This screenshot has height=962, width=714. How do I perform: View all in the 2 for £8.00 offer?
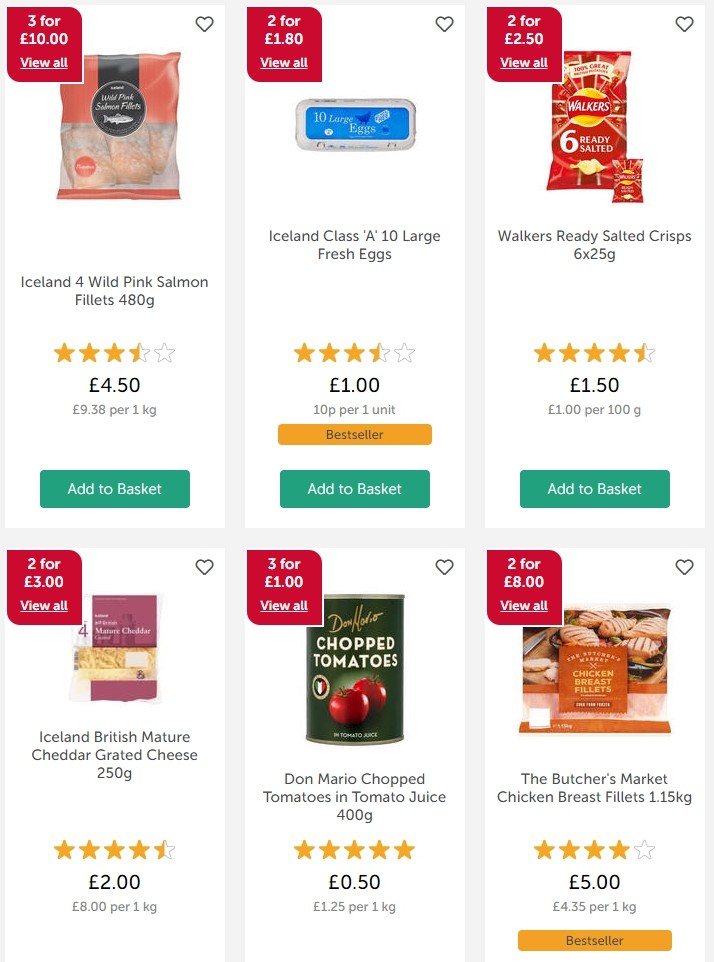tap(524, 606)
